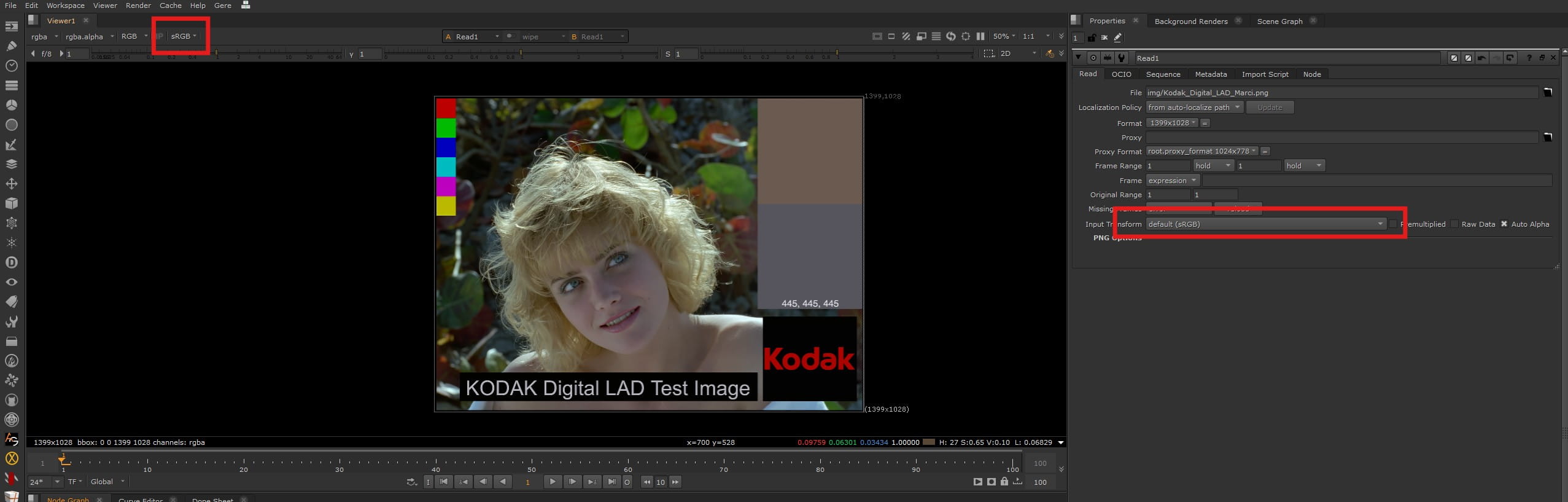The image size is (1568, 502).
Task: Click the Read1 revert icon
Action: (x=1510, y=58)
